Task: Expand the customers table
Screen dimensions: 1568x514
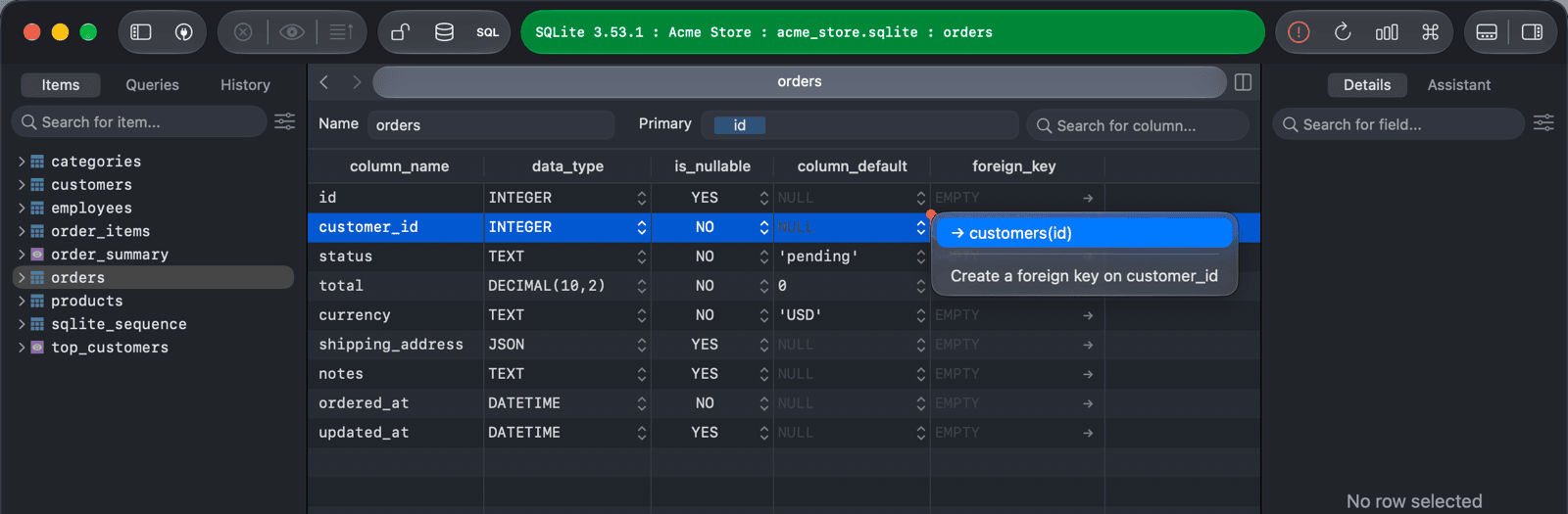Action: 22,185
